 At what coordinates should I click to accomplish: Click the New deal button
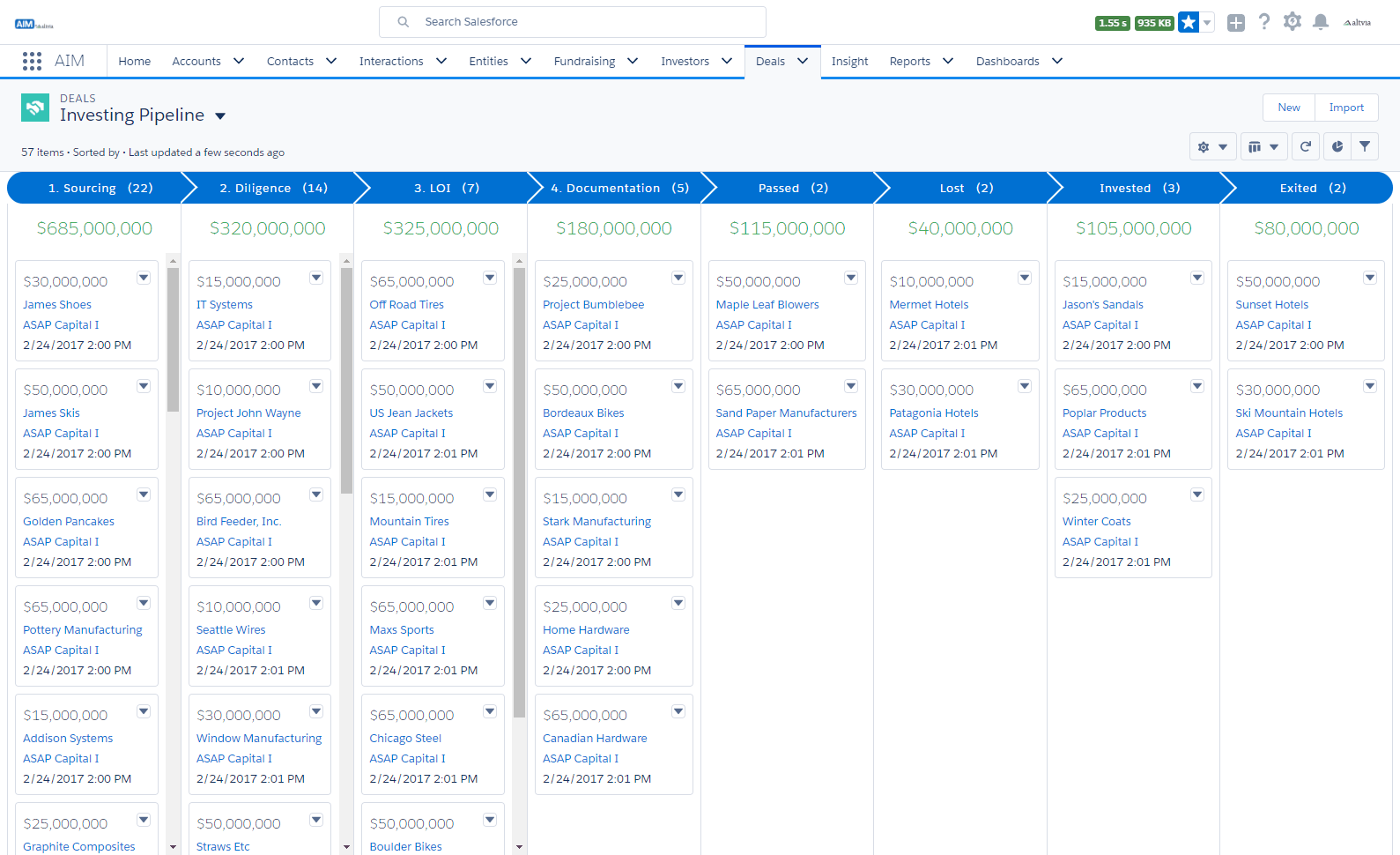pos(1289,108)
